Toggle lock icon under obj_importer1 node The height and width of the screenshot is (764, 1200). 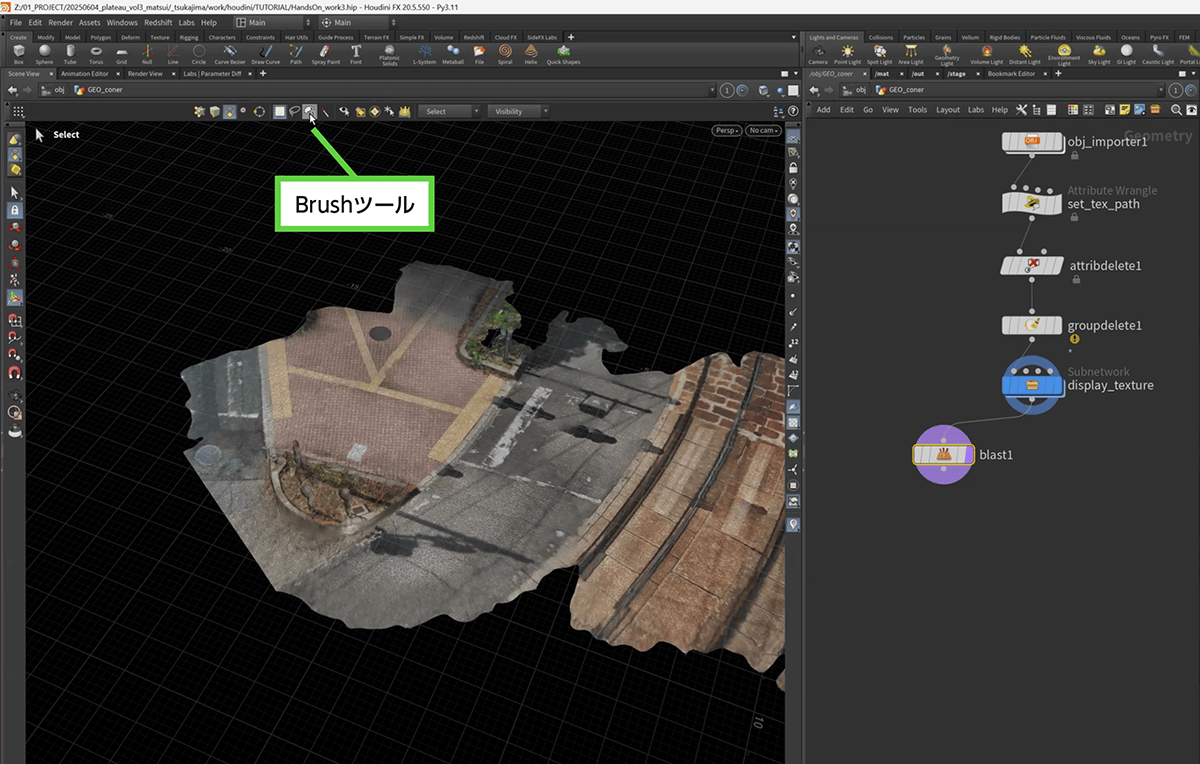point(1074,156)
